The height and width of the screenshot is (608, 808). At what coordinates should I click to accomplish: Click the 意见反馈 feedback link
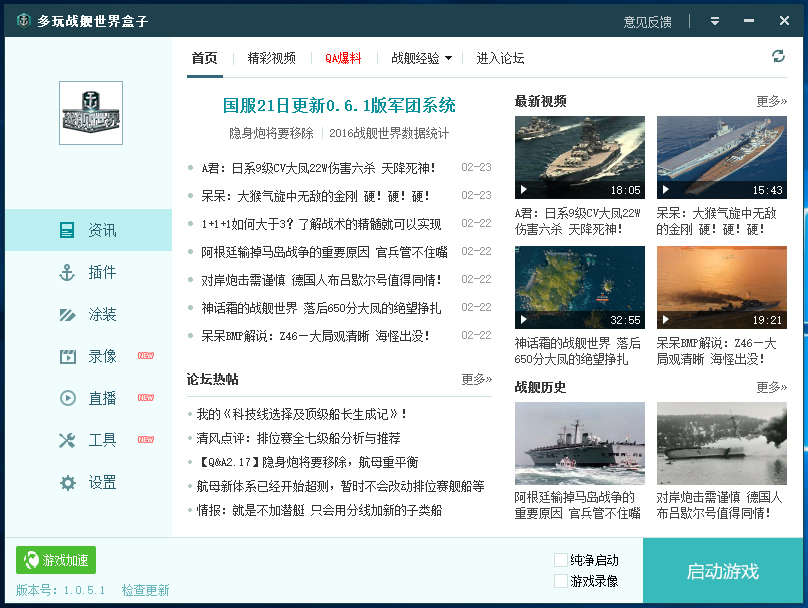650,20
